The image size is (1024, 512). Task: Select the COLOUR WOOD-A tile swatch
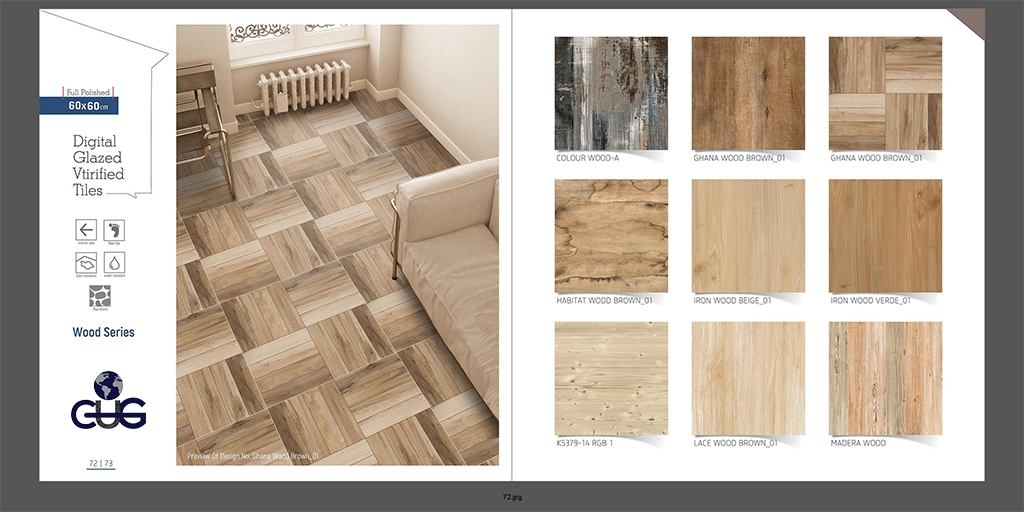coord(611,93)
